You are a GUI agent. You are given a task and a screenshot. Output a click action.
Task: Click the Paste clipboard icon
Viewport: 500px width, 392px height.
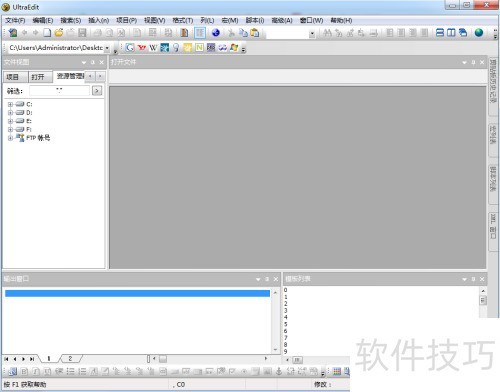(255, 33)
